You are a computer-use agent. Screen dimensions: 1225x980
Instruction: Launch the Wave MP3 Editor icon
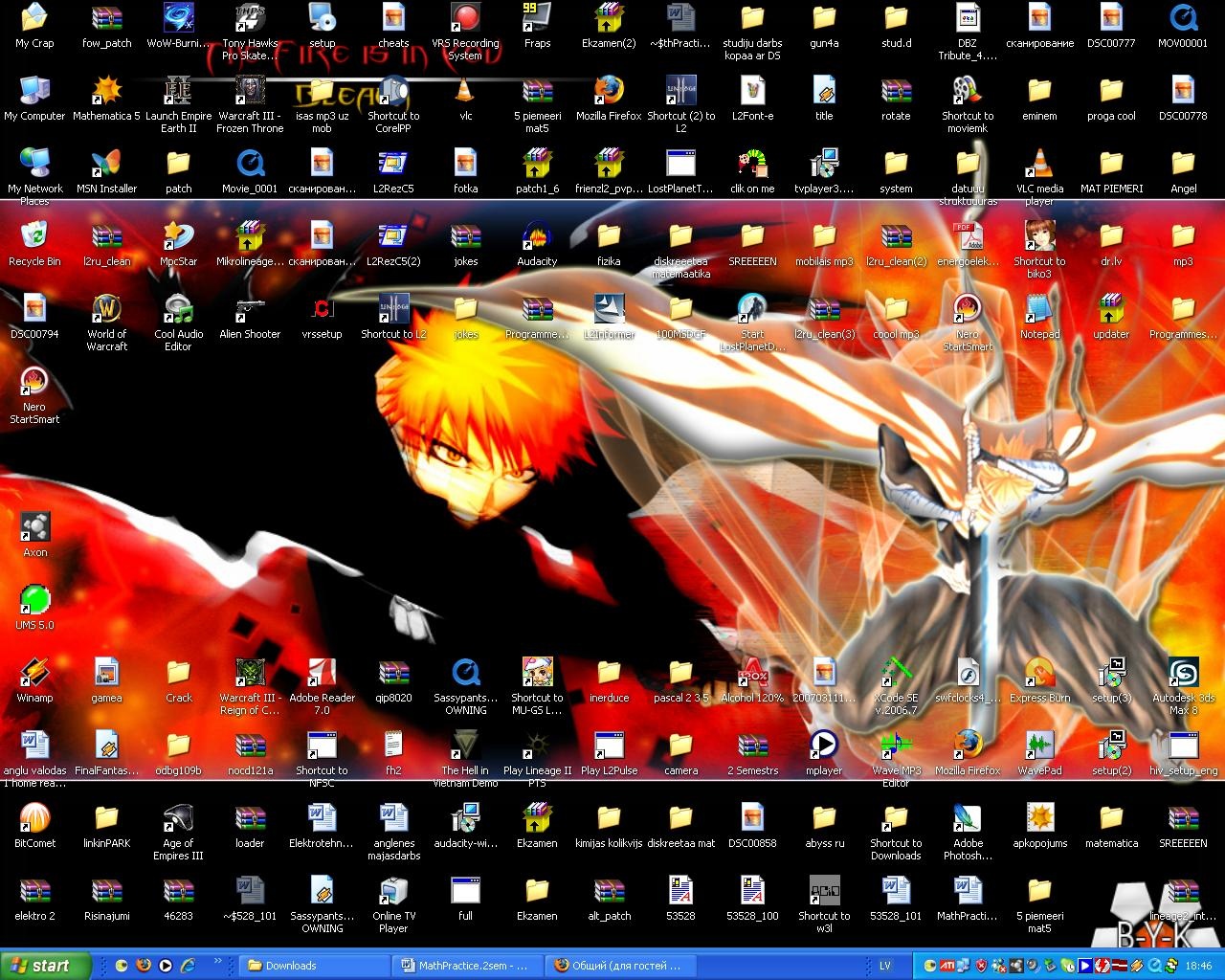pyautogui.click(x=896, y=746)
